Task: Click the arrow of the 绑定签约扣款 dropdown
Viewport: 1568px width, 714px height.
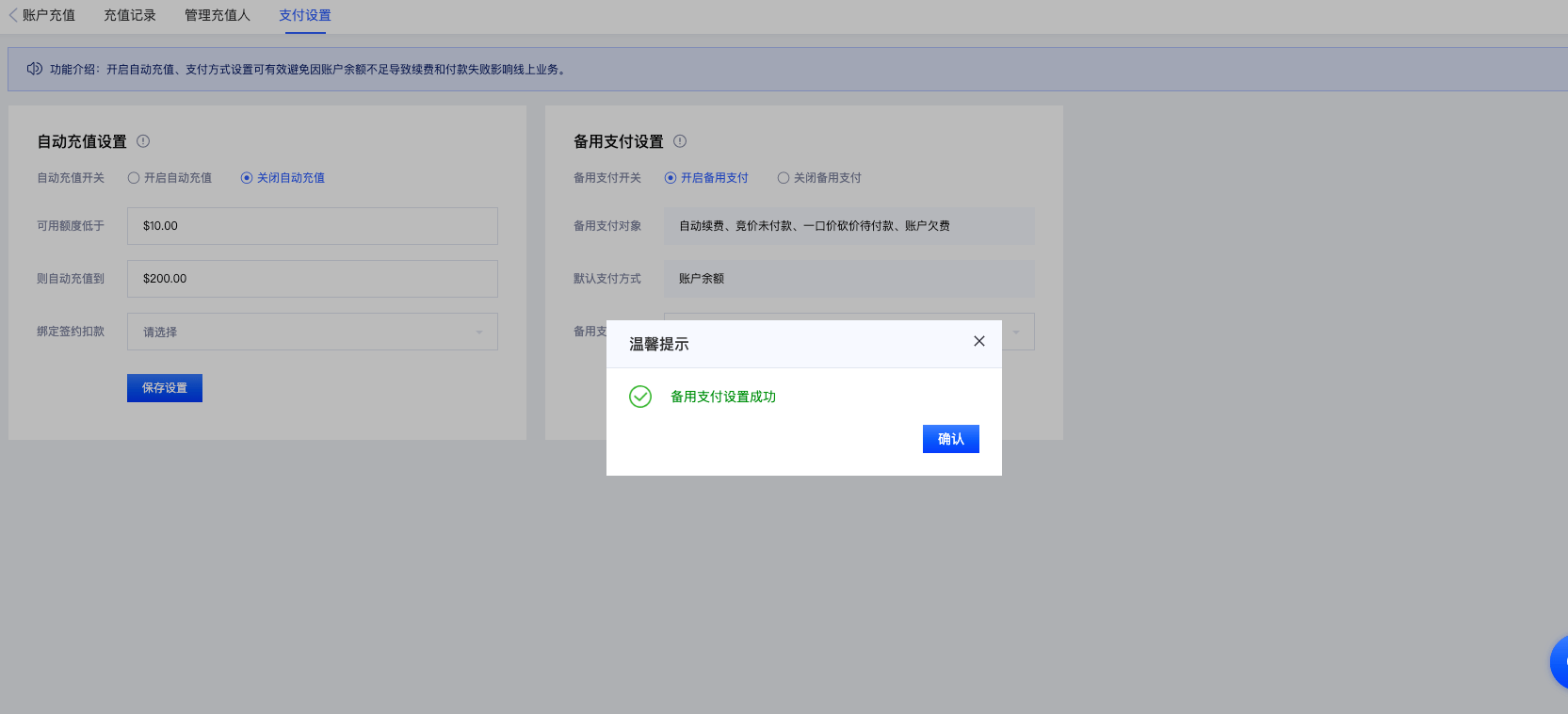Action: click(x=478, y=332)
